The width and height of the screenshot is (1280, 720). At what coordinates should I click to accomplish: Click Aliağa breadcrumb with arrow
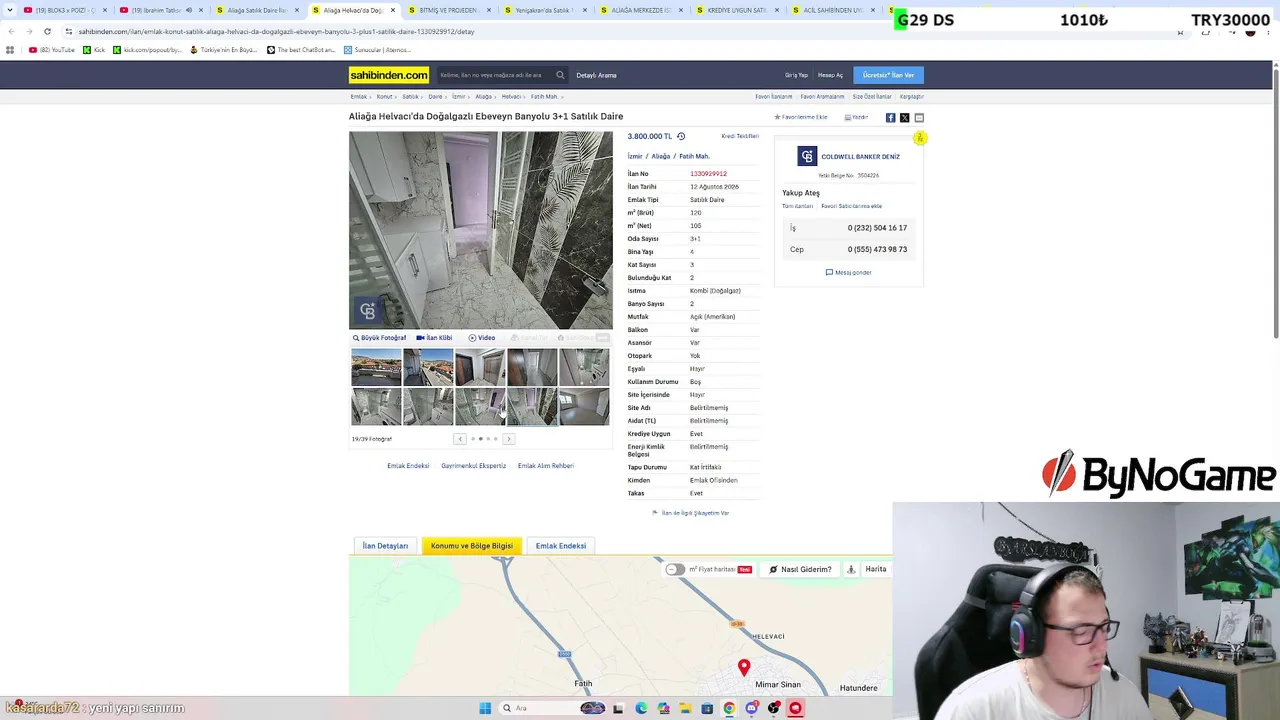[x=484, y=97]
